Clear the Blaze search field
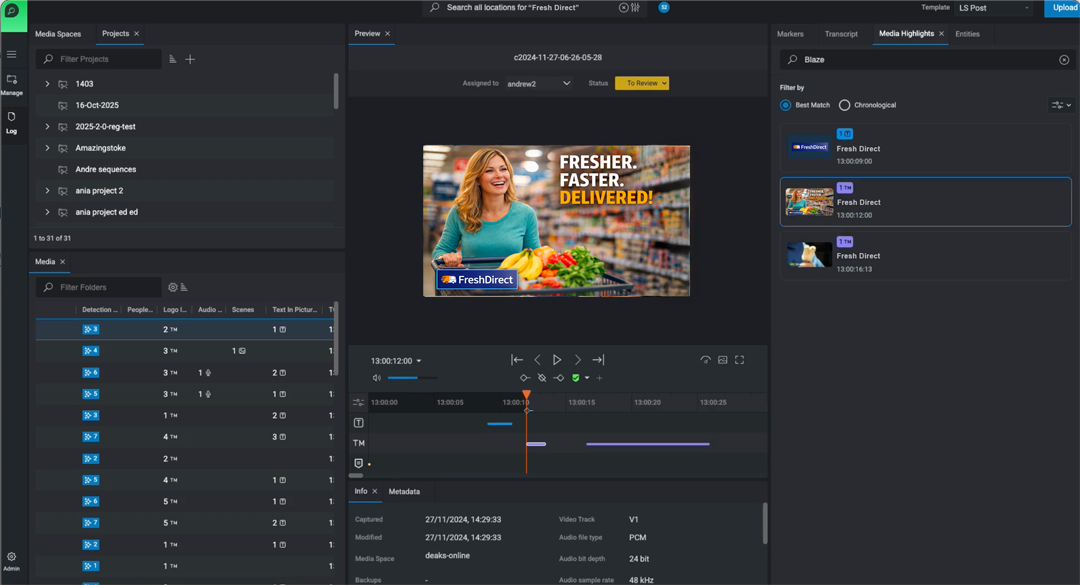The height and width of the screenshot is (585, 1080). 1064,60
